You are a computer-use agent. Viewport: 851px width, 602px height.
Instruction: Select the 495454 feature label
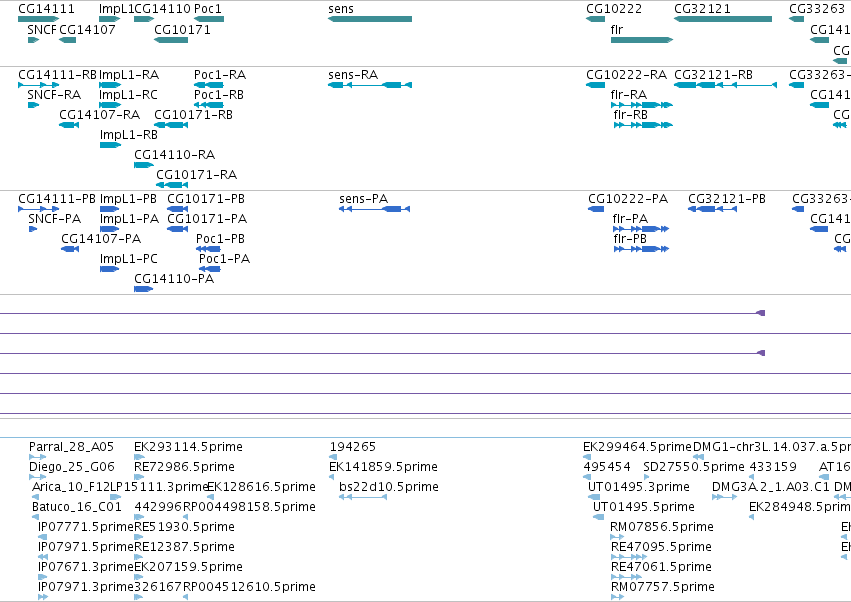[607, 467]
